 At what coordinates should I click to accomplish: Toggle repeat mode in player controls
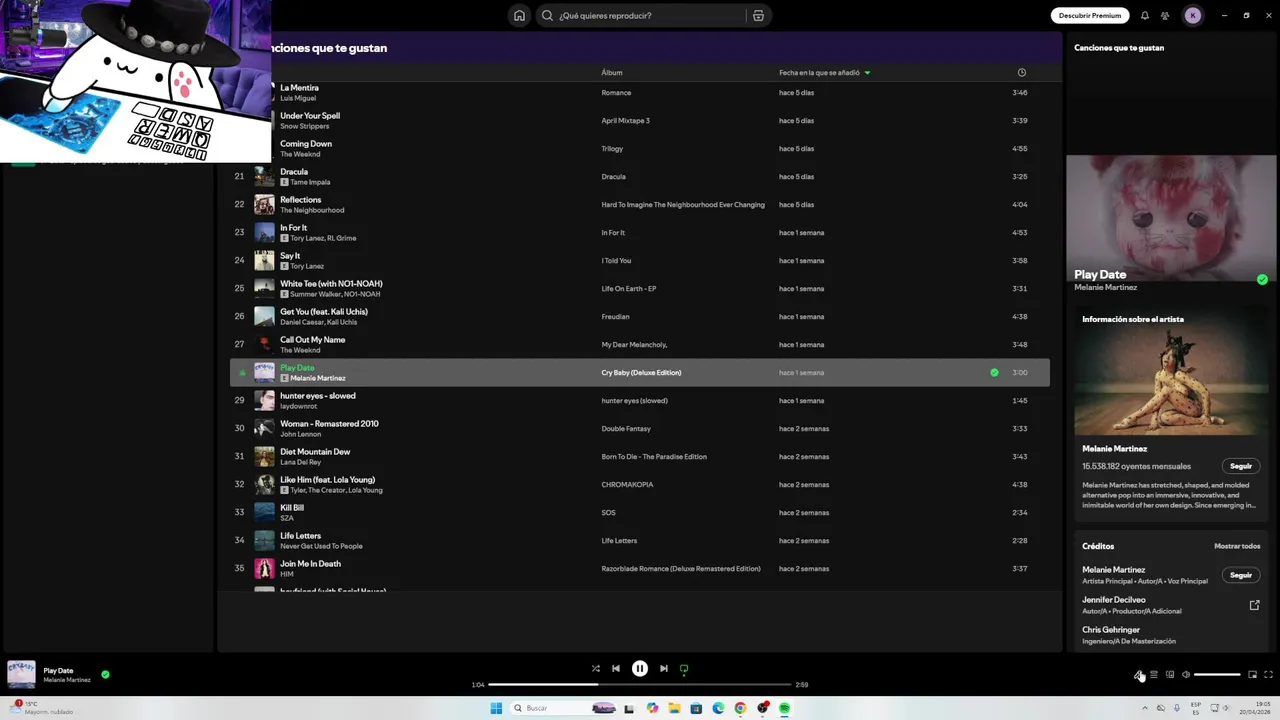tap(684, 668)
